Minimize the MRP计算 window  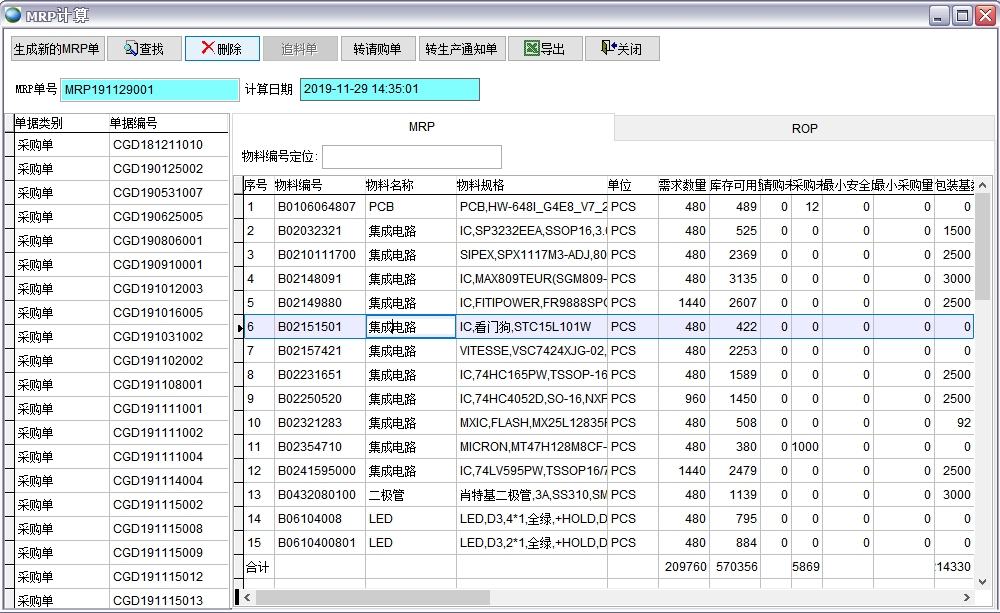coord(937,13)
